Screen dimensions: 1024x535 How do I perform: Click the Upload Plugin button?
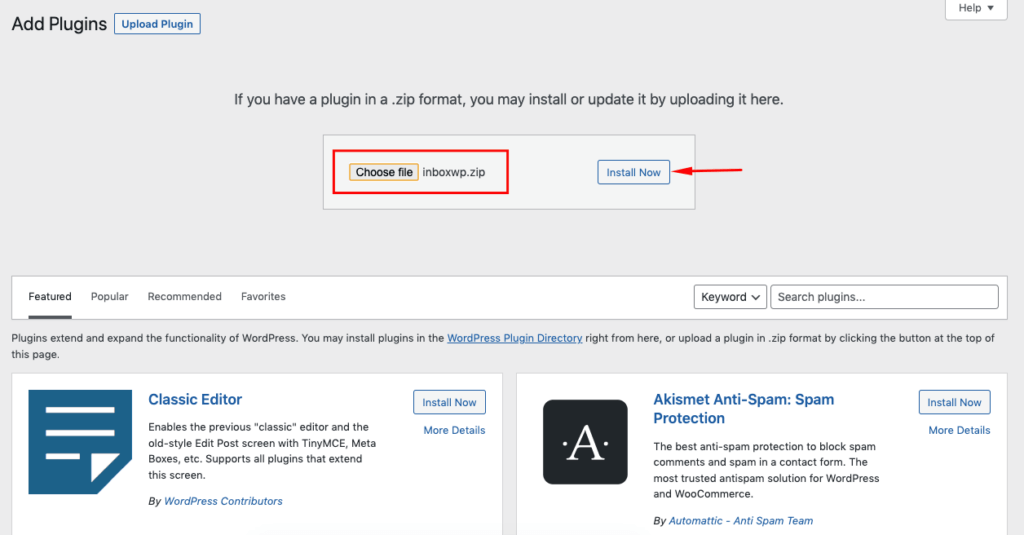pos(157,24)
